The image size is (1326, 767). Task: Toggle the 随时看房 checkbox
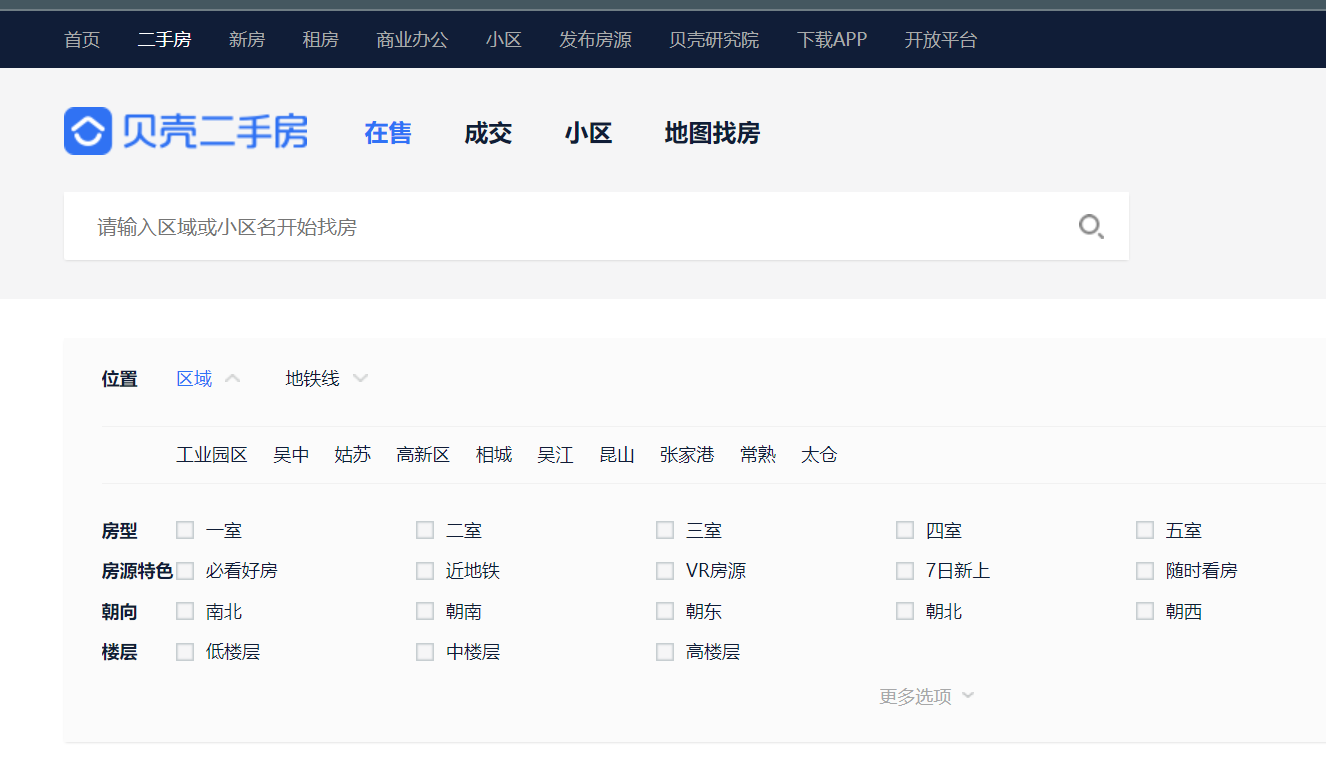pyautogui.click(x=1145, y=571)
